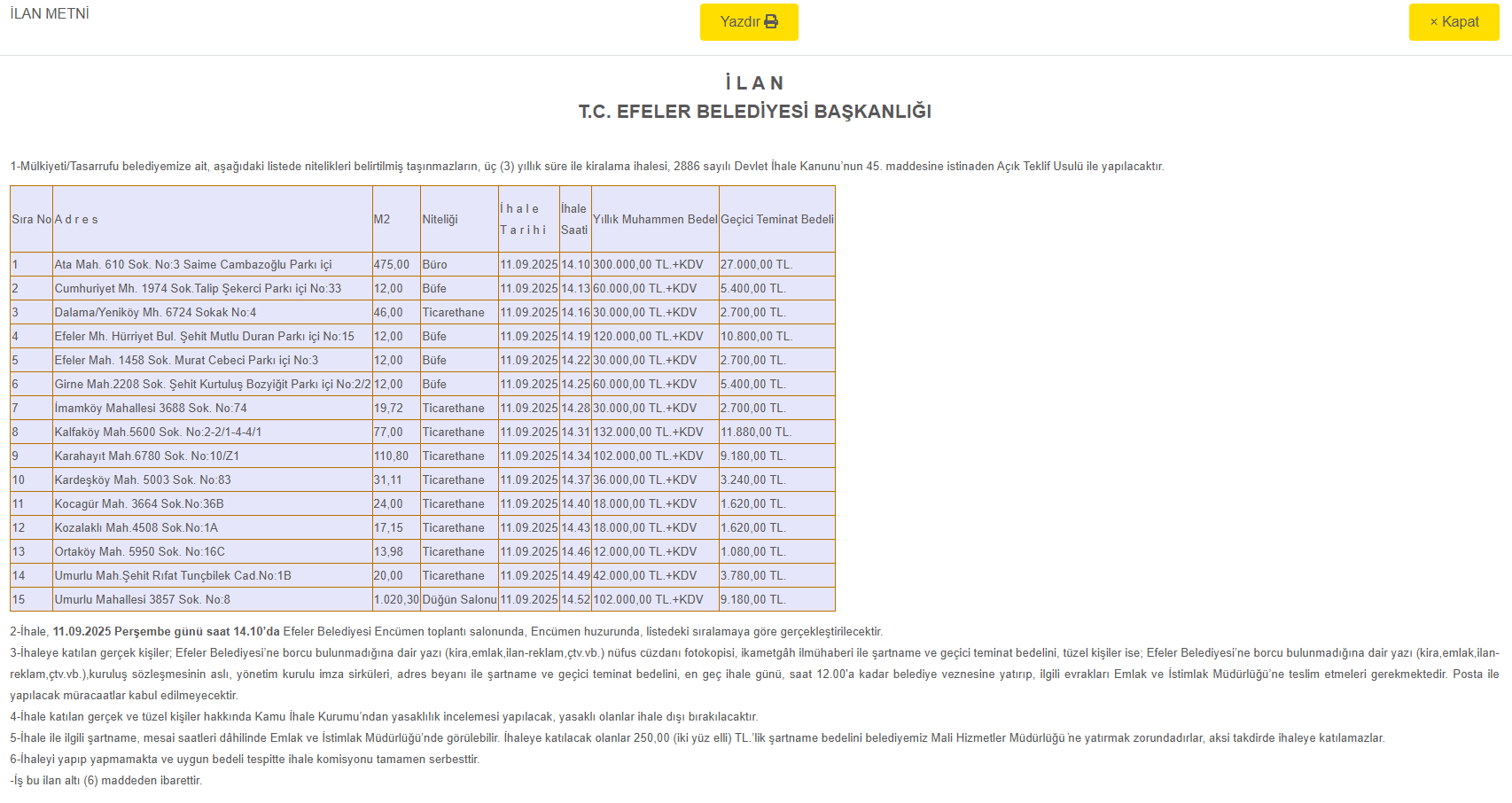Viewport: 1512px width, 803px height.
Task: Select the address 'İmamköy Mahallesi 3688 Sok. No:74'
Action: click(151, 409)
